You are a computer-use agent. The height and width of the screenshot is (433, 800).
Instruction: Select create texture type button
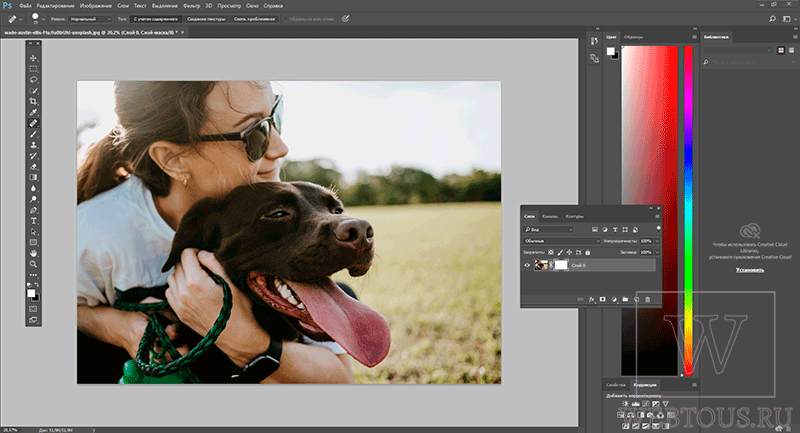pos(206,19)
